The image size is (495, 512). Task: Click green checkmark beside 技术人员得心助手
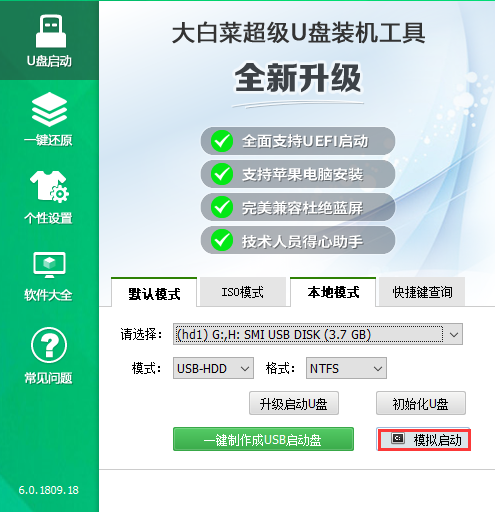(222, 240)
